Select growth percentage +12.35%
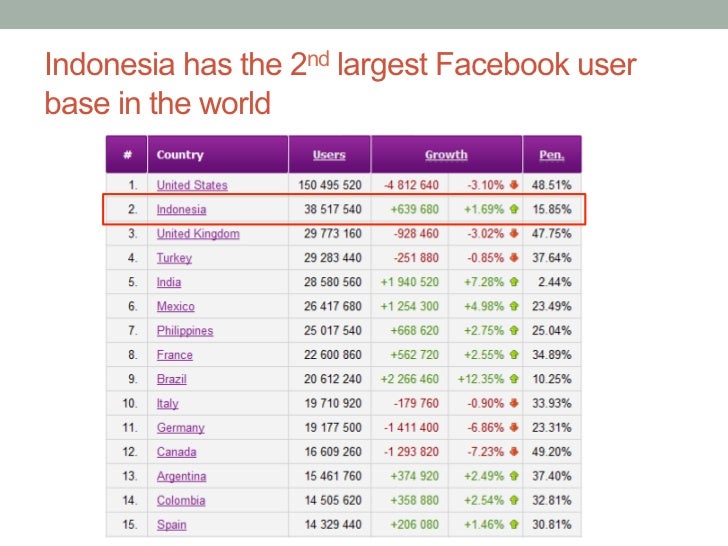728x546 pixels. coord(481,378)
